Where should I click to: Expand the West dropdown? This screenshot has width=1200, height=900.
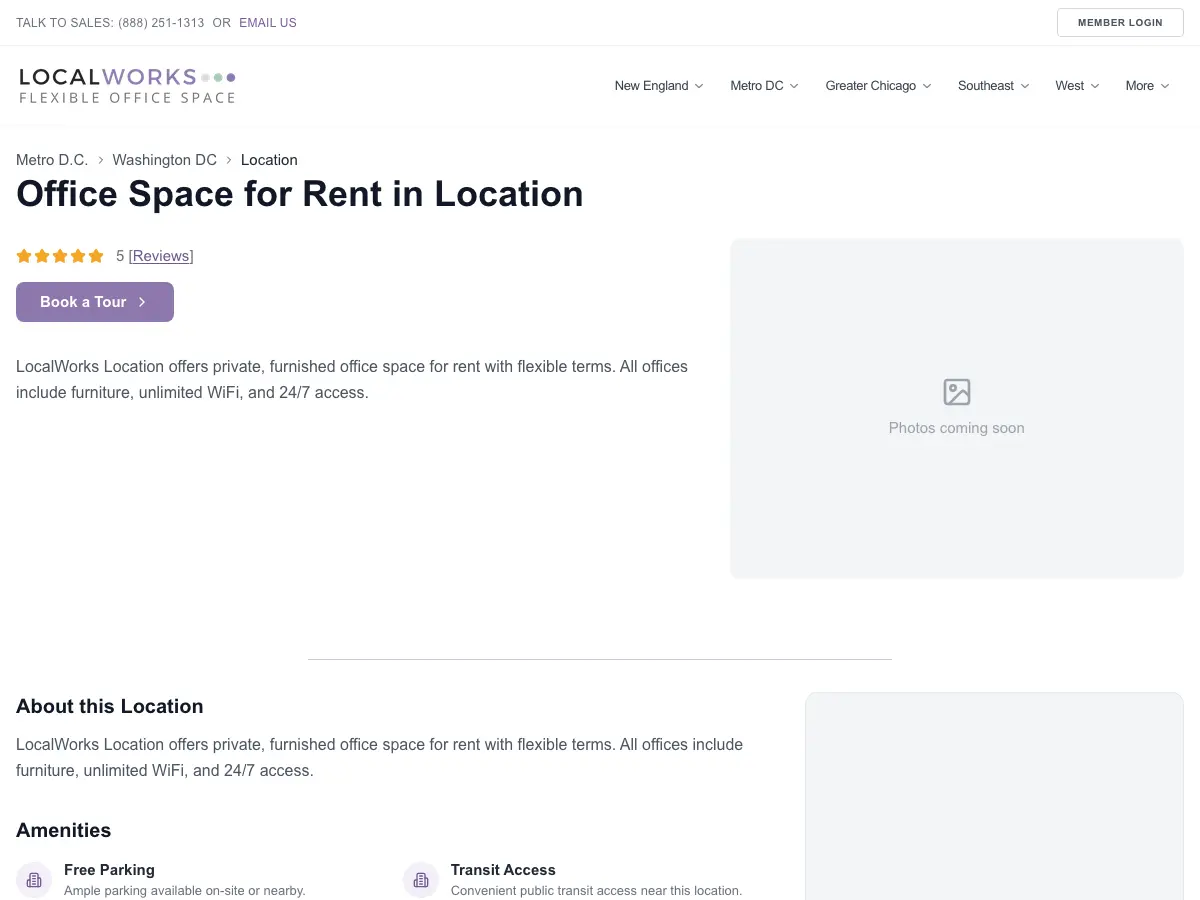click(1077, 86)
